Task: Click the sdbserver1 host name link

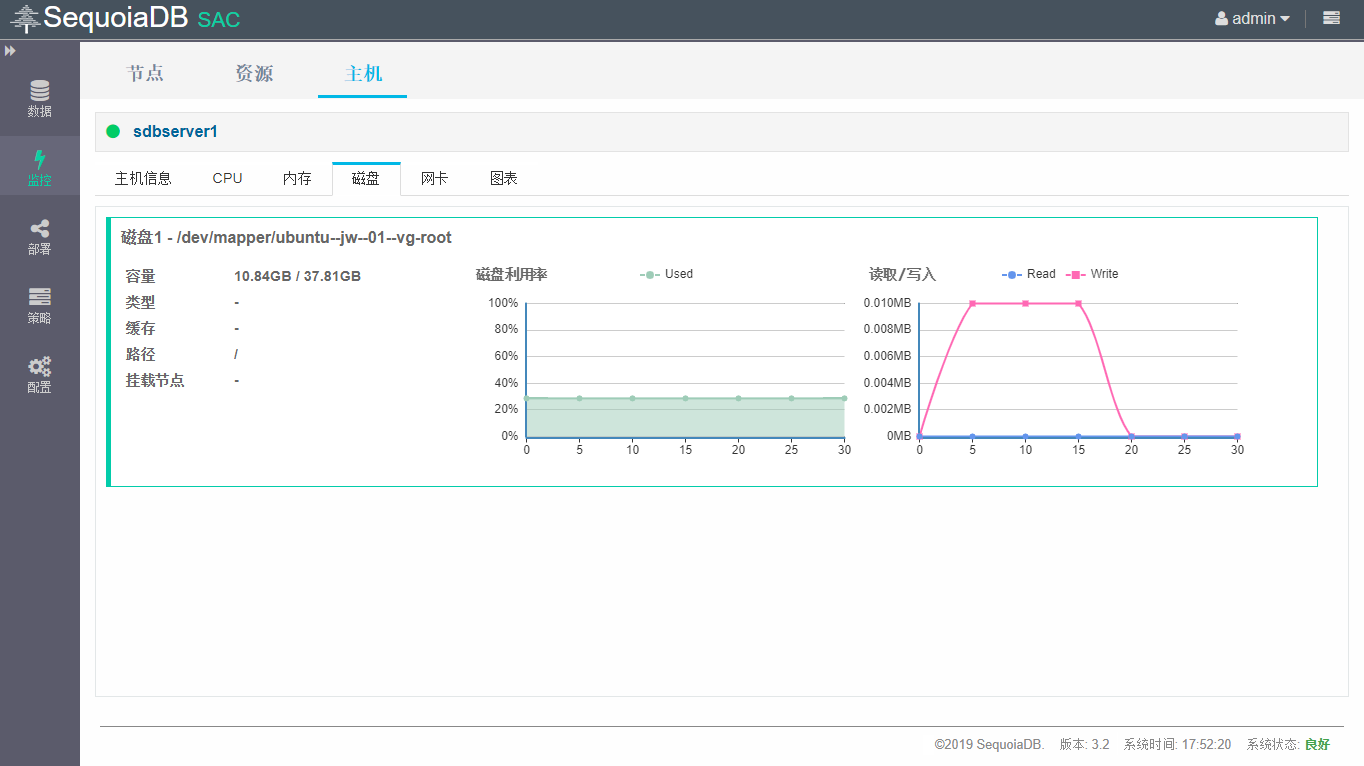Action: [175, 131]
